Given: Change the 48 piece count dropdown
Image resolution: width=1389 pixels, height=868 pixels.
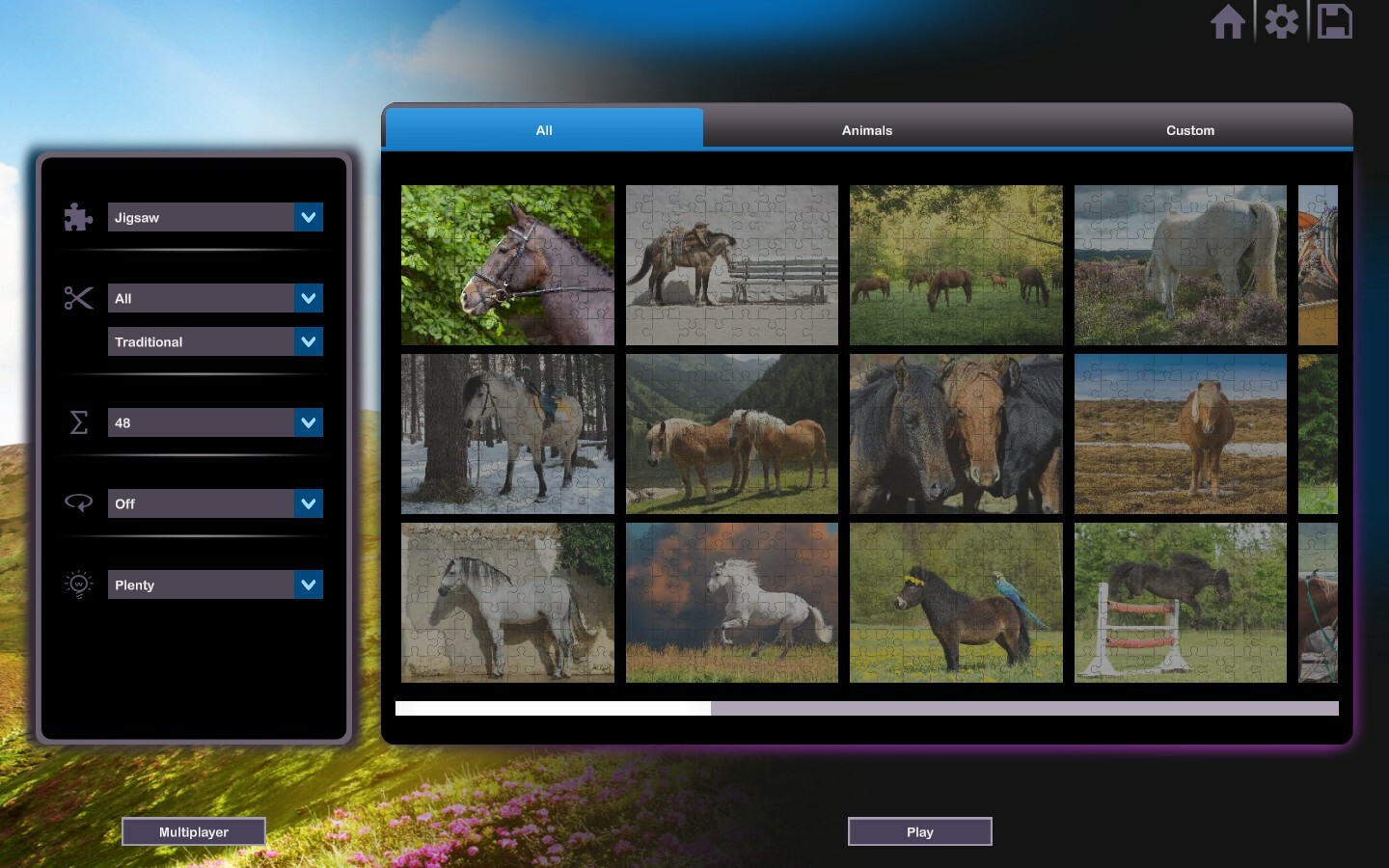Looking at the screenshot, I should tap(215, 422).
